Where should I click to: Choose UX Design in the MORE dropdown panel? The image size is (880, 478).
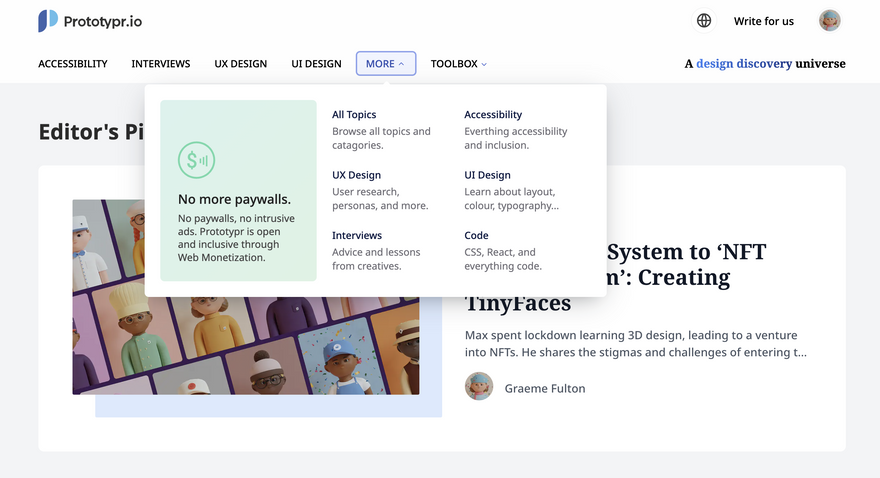point(356,175)
